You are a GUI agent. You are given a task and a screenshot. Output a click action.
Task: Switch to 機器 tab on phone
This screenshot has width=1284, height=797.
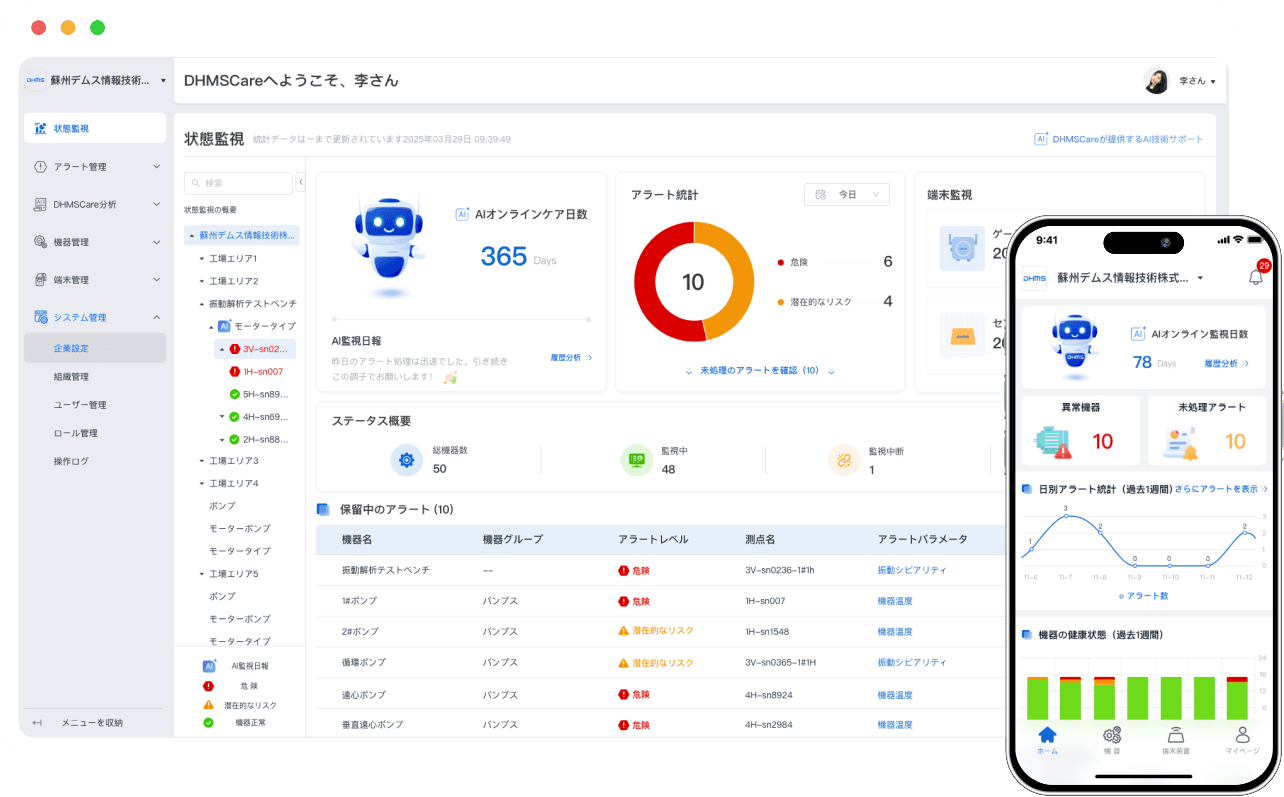(x=1112, y=740)
